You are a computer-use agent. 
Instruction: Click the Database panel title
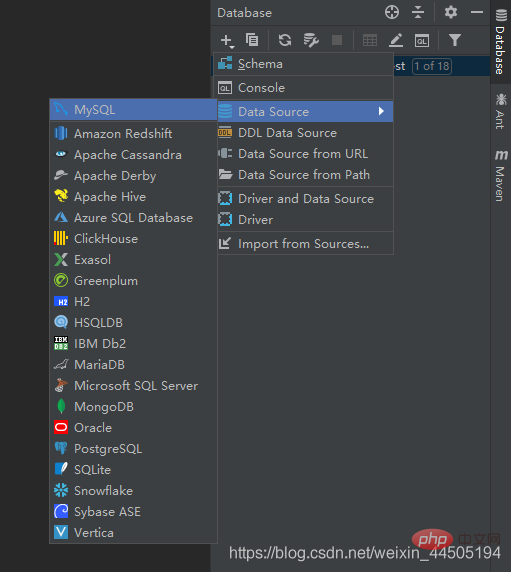pyautogui.click(x=244, y=13)
